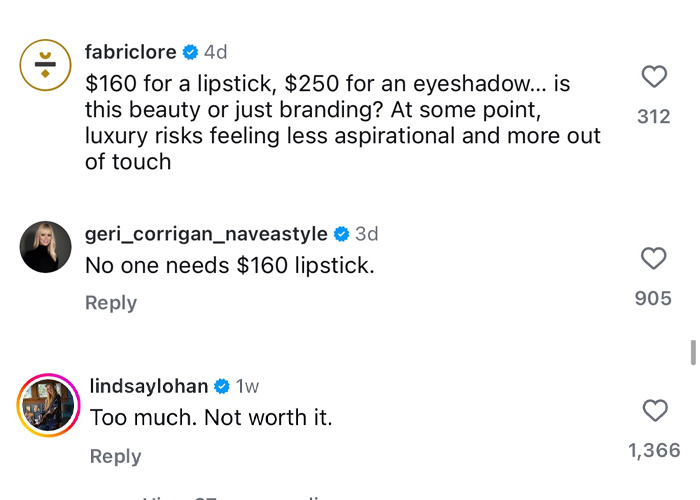Expand the hidden replies under lindsaylohan's comment

tap(230, 495)
